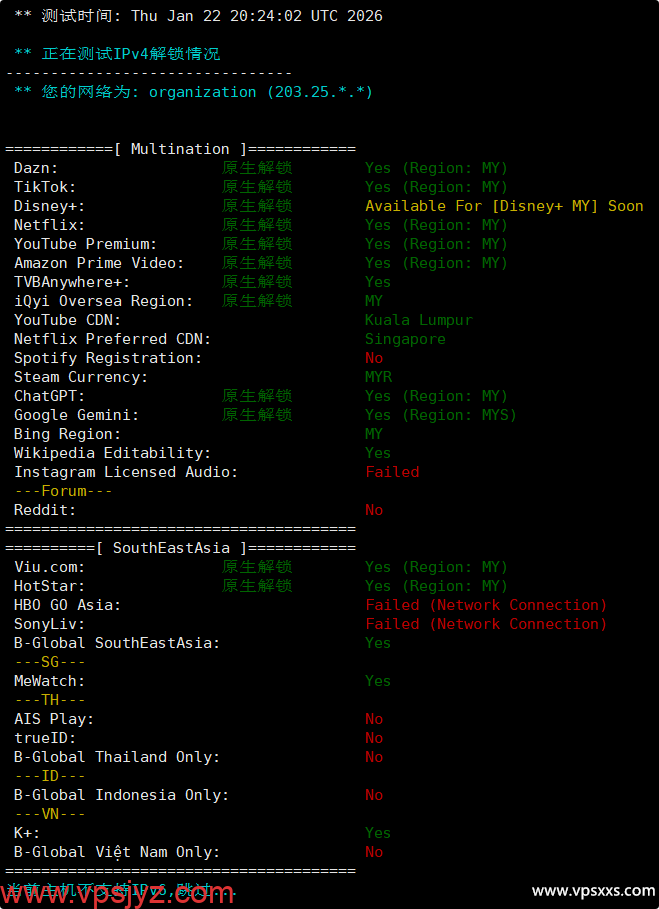659x909 pixels.
Task: Click the test time timestamp line
Action: (x=198, y=16)
